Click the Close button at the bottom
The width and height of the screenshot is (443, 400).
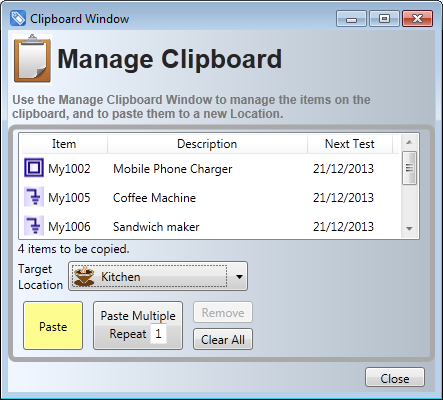[x=395, y=378]
